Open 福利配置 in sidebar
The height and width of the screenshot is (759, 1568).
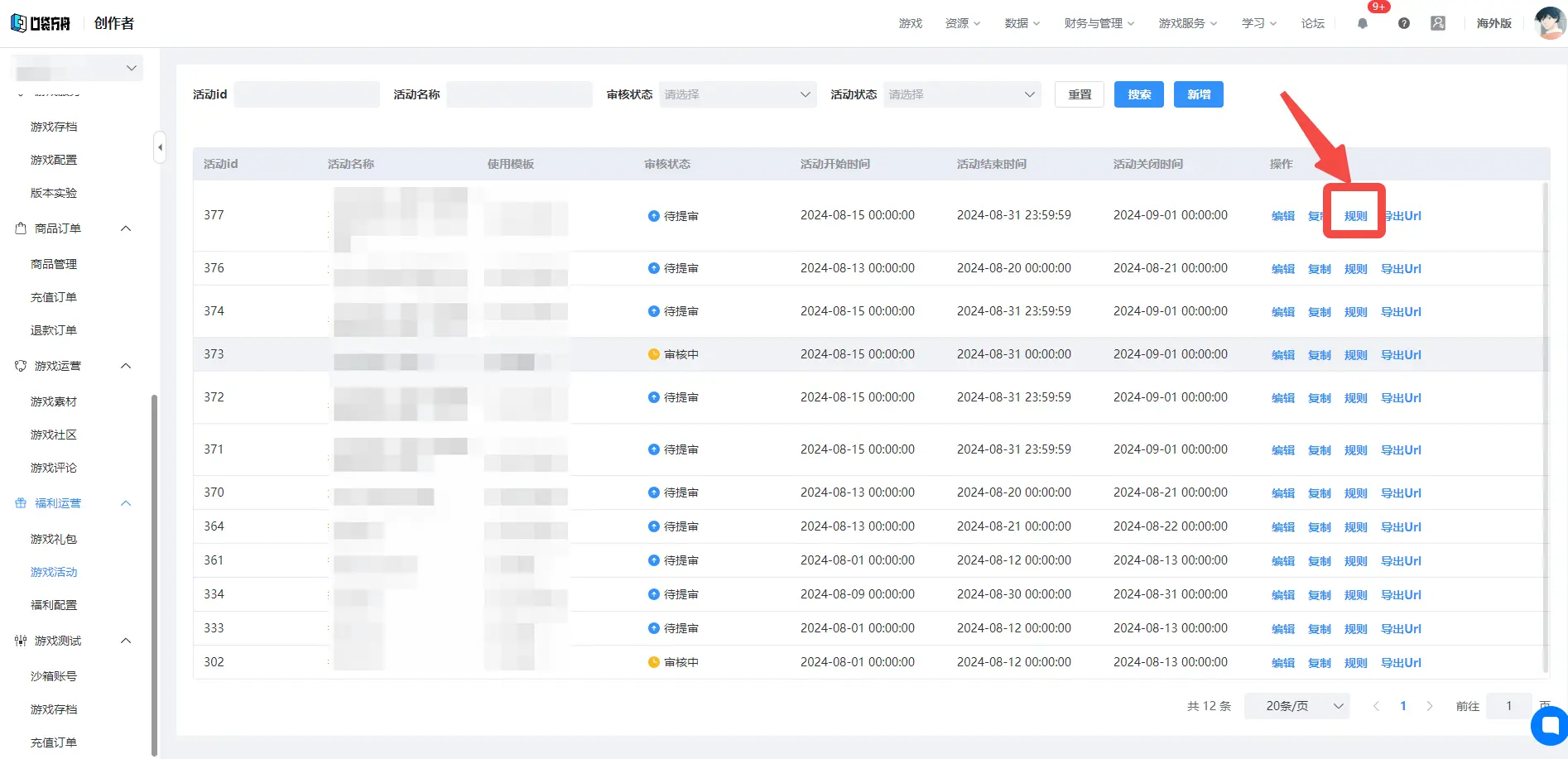pyautogui.click(x=54, y=605)
